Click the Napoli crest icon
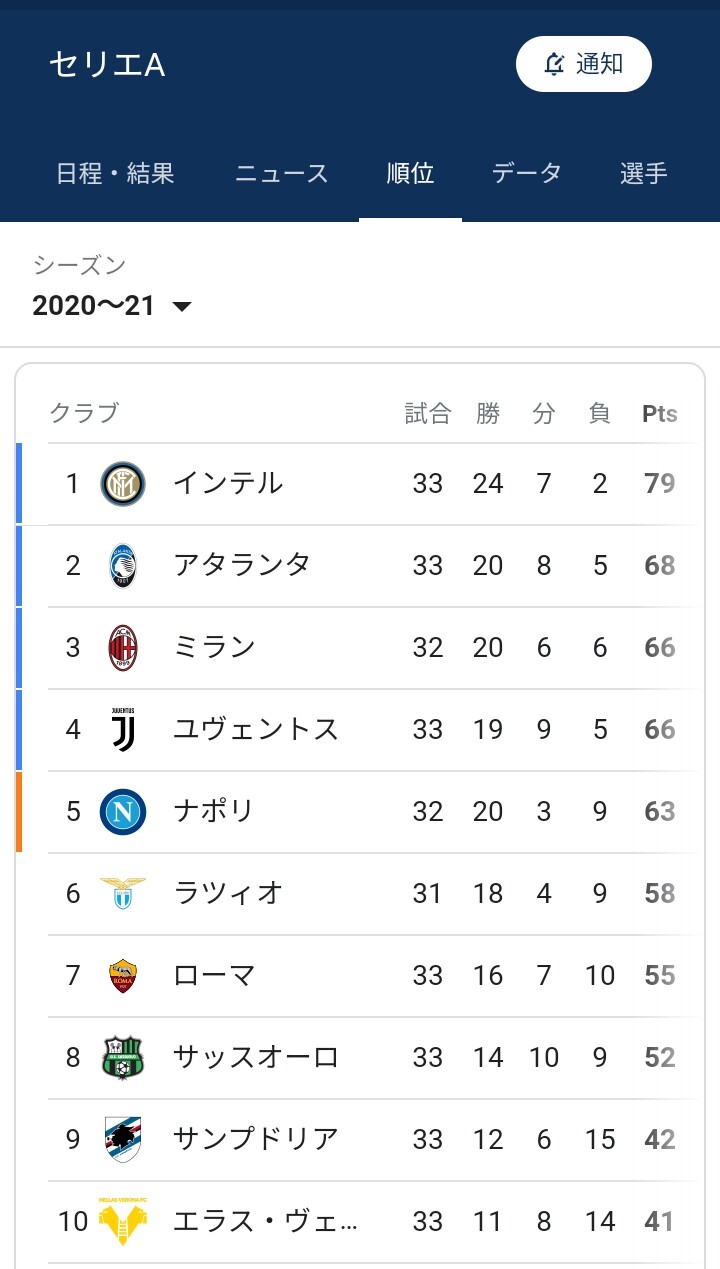The height and width of the screenshot is (1269, 720). pyautogui.click(x=123, y=812)
